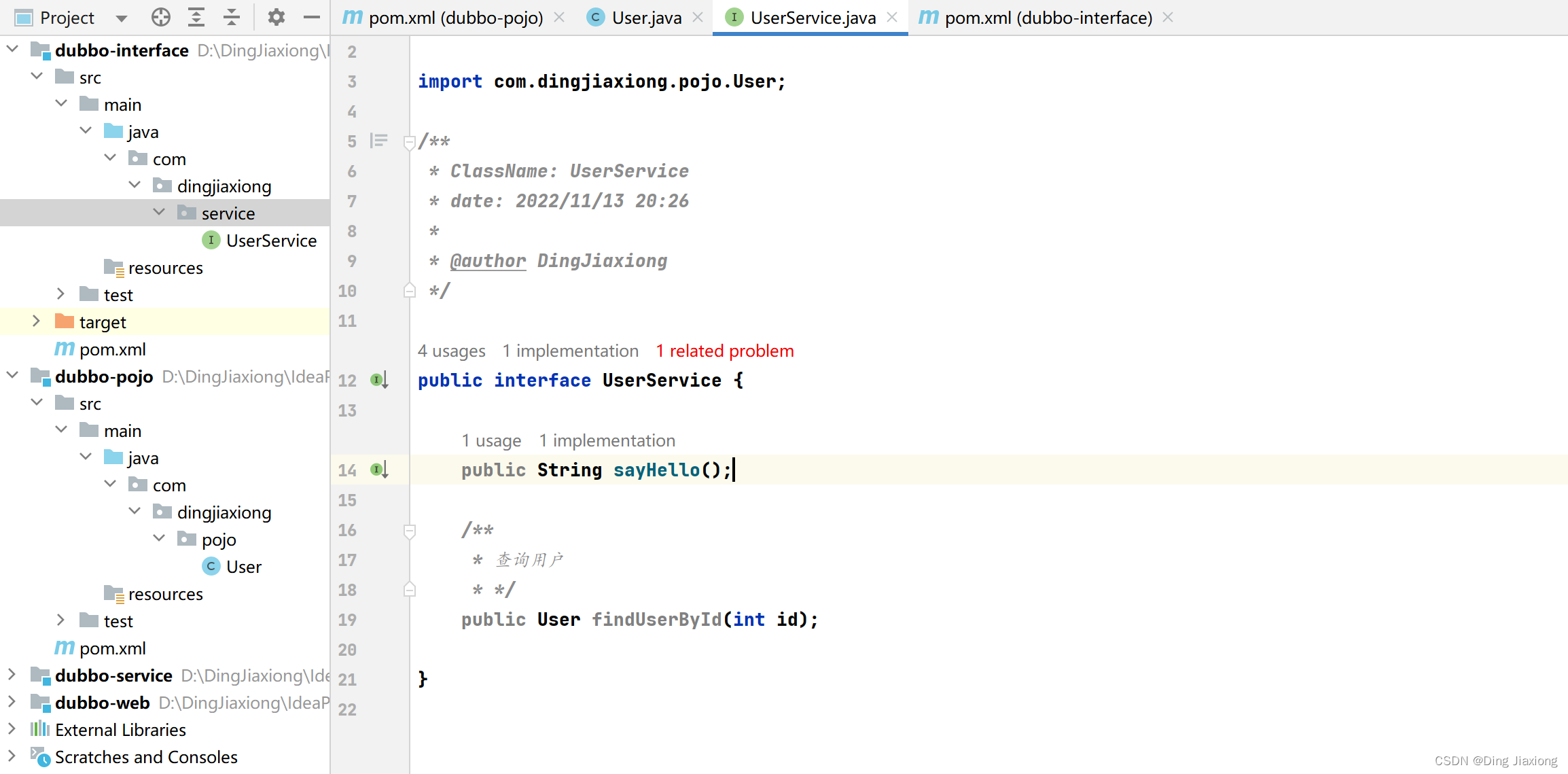Click the Collapse All toolbar icon
The height and width of the screenshot is (774, 1568).
coord(232,17)
